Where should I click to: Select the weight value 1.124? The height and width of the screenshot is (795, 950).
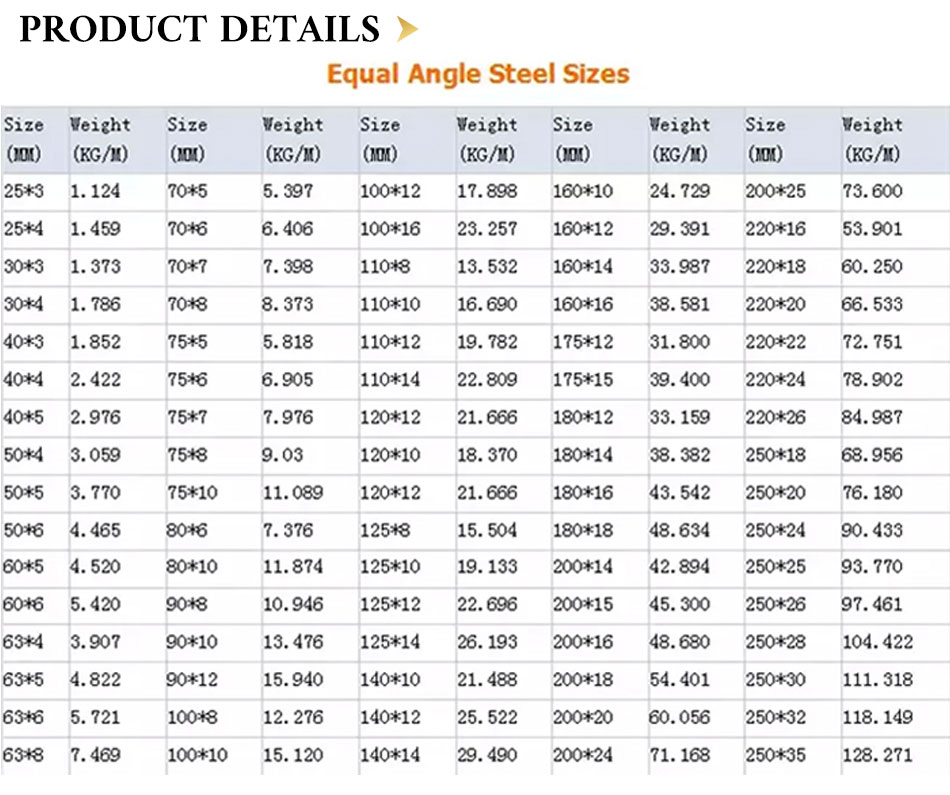tap(94, 191)
